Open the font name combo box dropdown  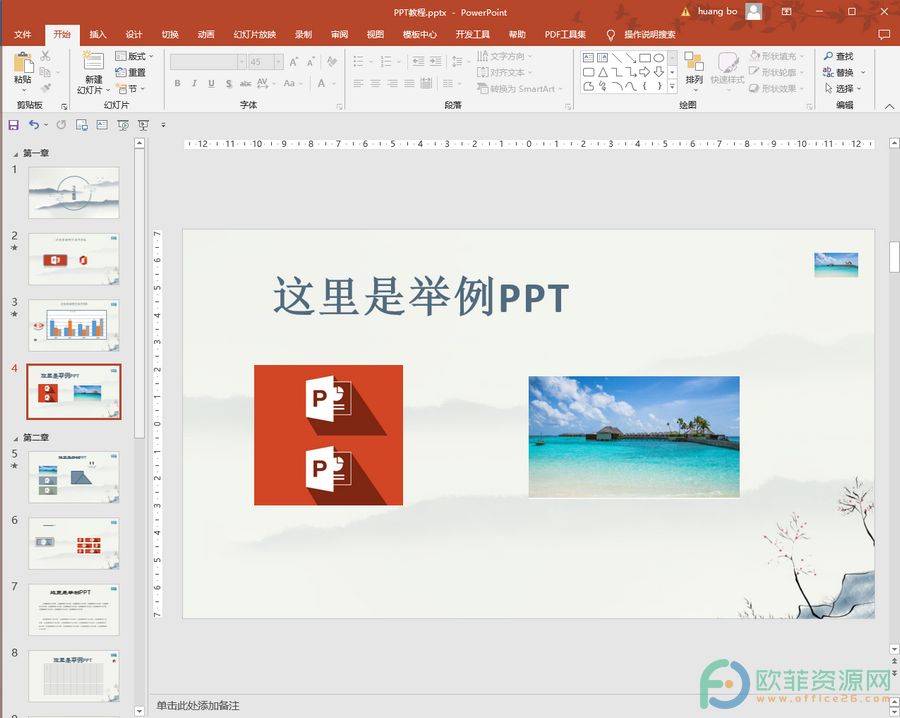coord(242,61)
